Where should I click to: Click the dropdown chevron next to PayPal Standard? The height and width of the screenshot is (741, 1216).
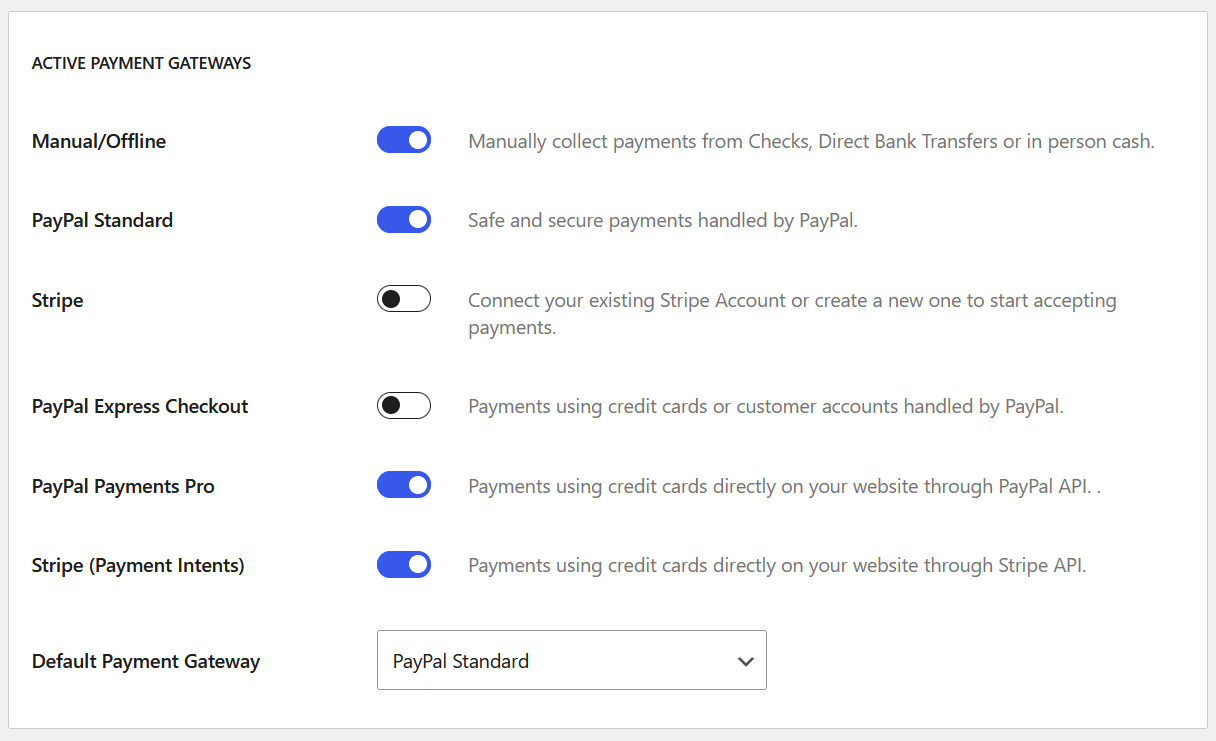(745, 661)
